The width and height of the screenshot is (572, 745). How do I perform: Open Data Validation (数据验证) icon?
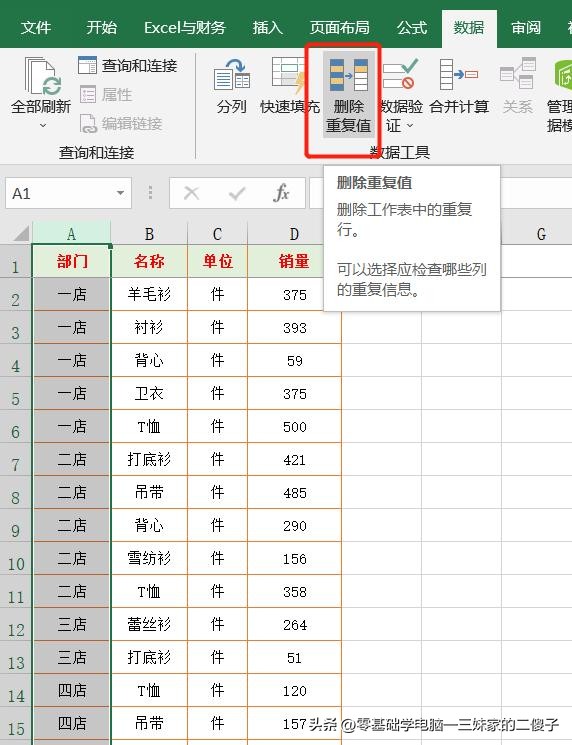point(400,74)
